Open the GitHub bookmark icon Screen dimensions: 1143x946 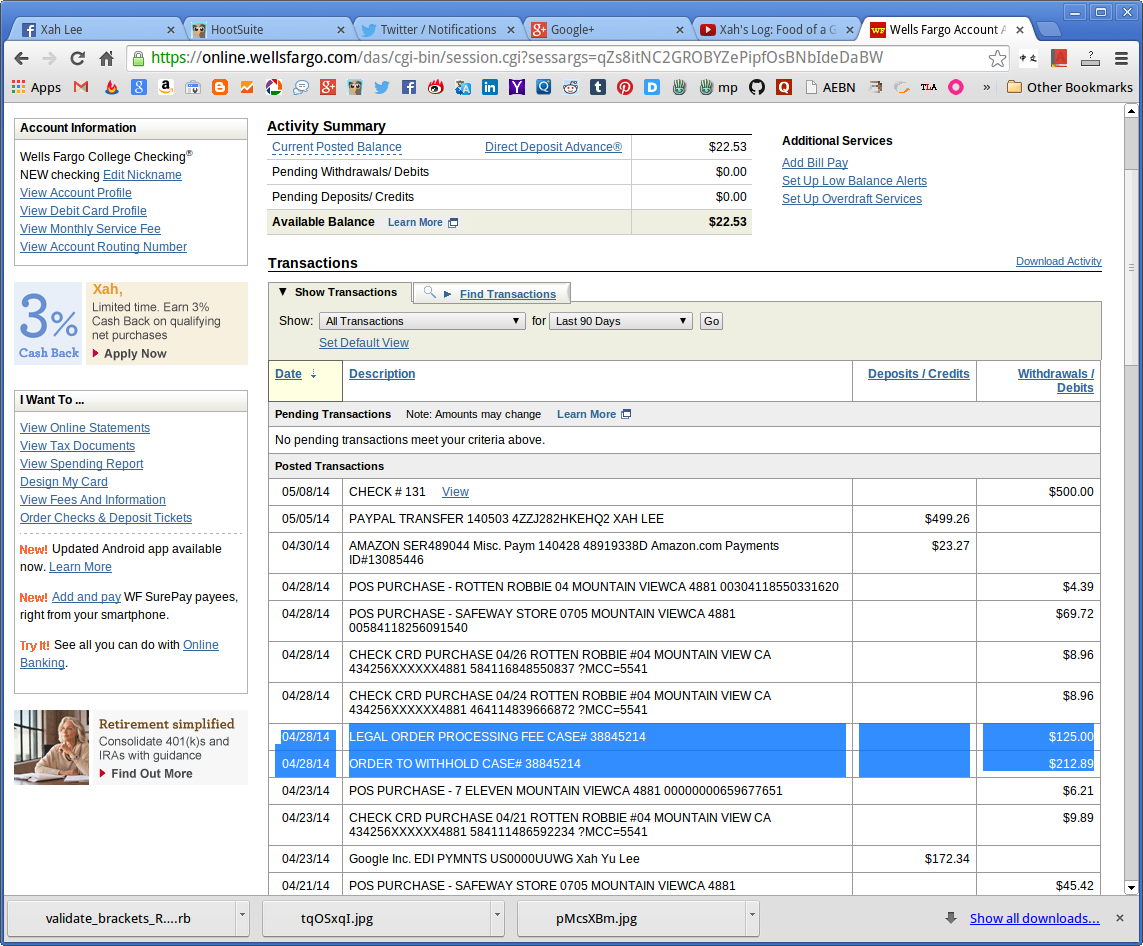click(757, 87)
